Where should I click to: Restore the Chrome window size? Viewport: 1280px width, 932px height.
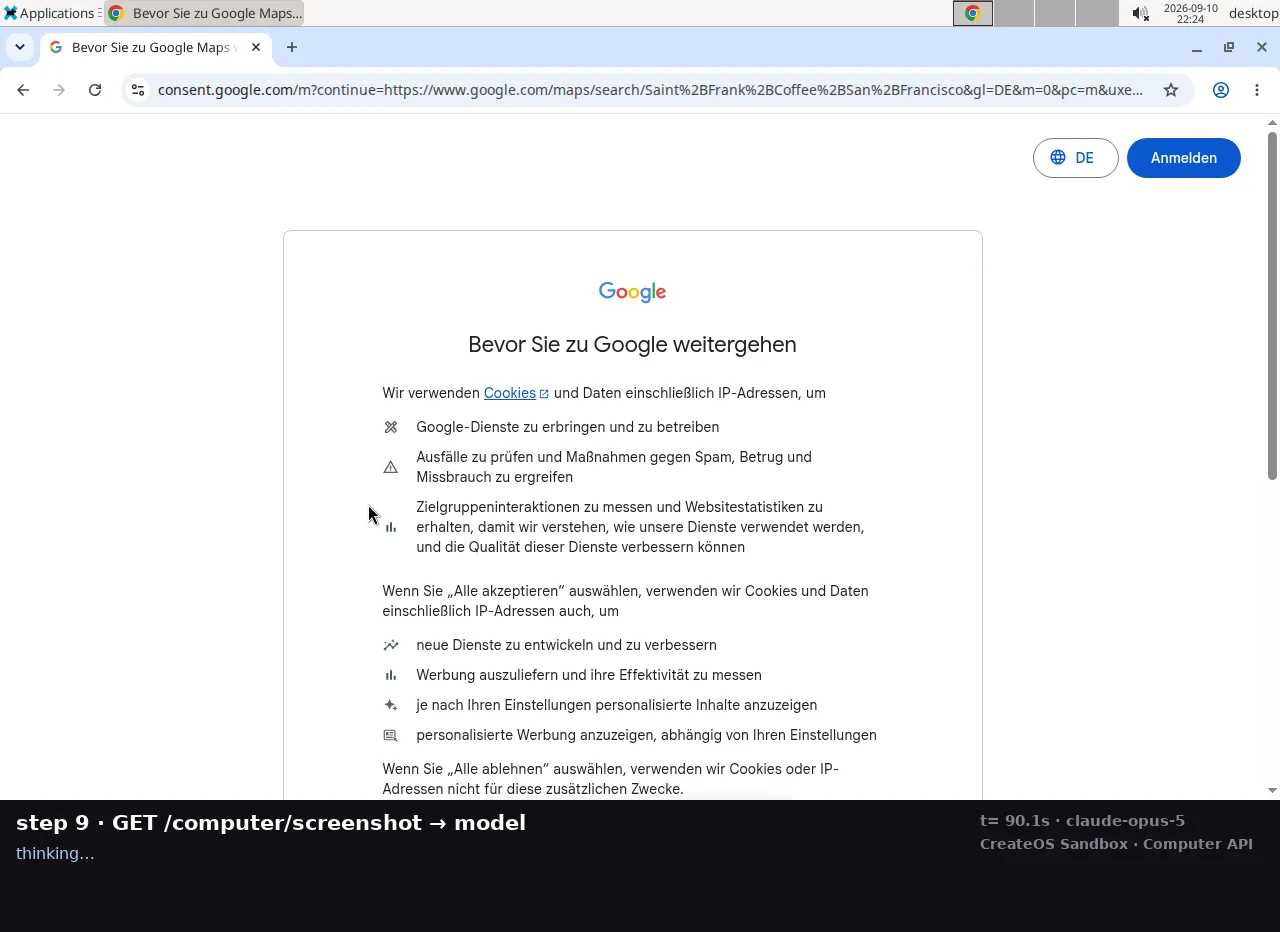click(1229, 47)
